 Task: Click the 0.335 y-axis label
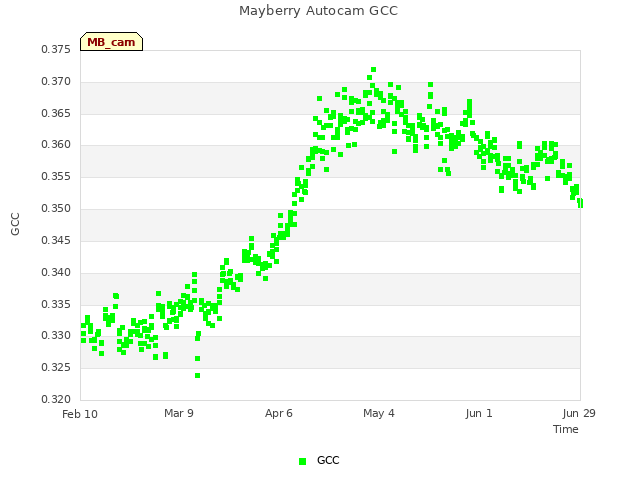[x=56, y=304]
